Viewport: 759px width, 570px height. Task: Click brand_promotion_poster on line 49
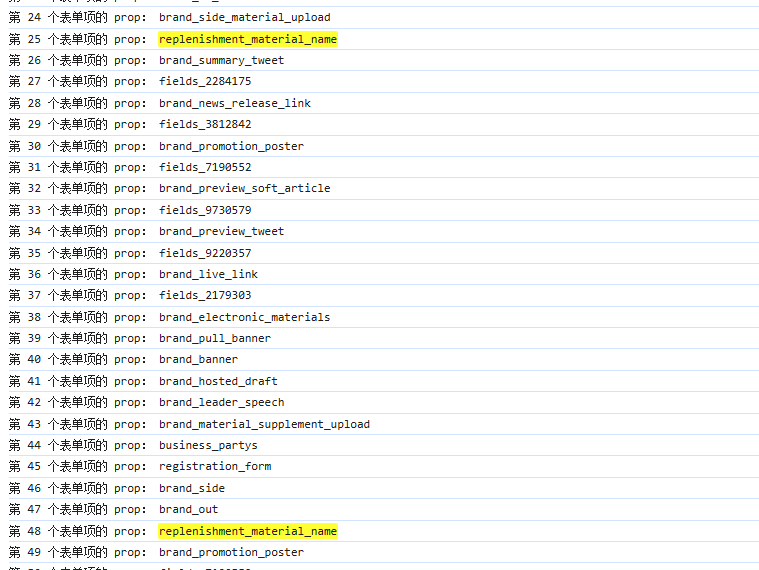pos(231,552)
